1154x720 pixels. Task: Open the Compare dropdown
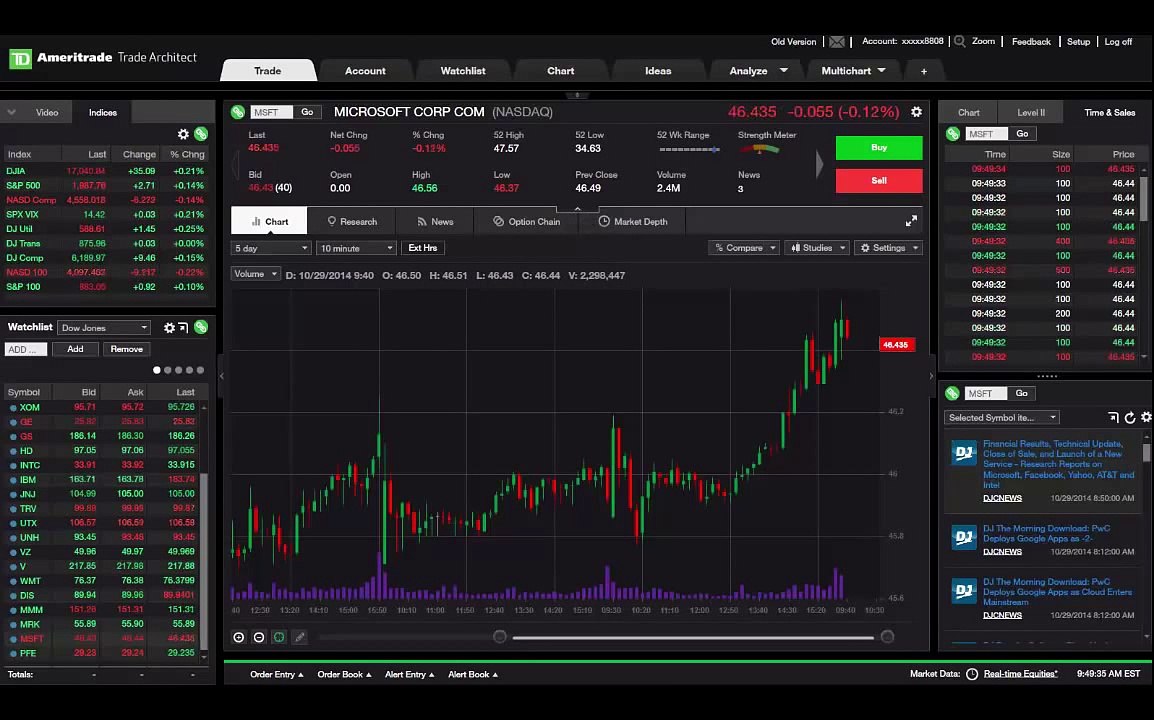tap(744, 248)
